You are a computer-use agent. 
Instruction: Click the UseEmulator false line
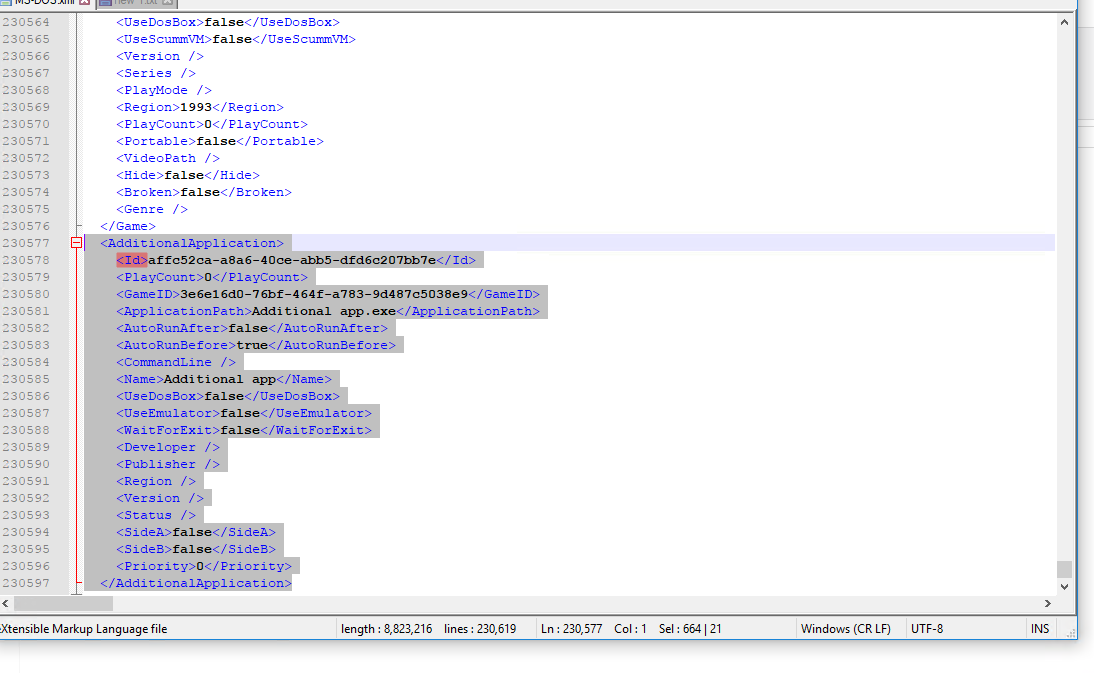click(244, 413)
